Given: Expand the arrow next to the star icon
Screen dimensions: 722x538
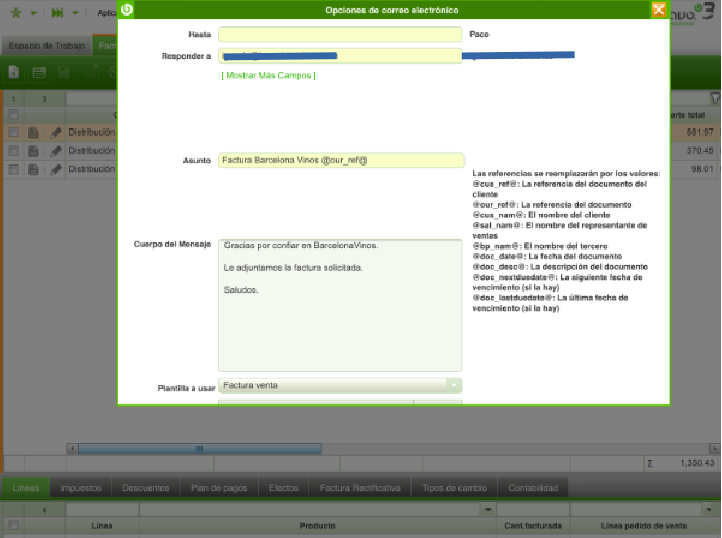Looking at the screenshot, I should pyautogui.click(x=33, y=13).
